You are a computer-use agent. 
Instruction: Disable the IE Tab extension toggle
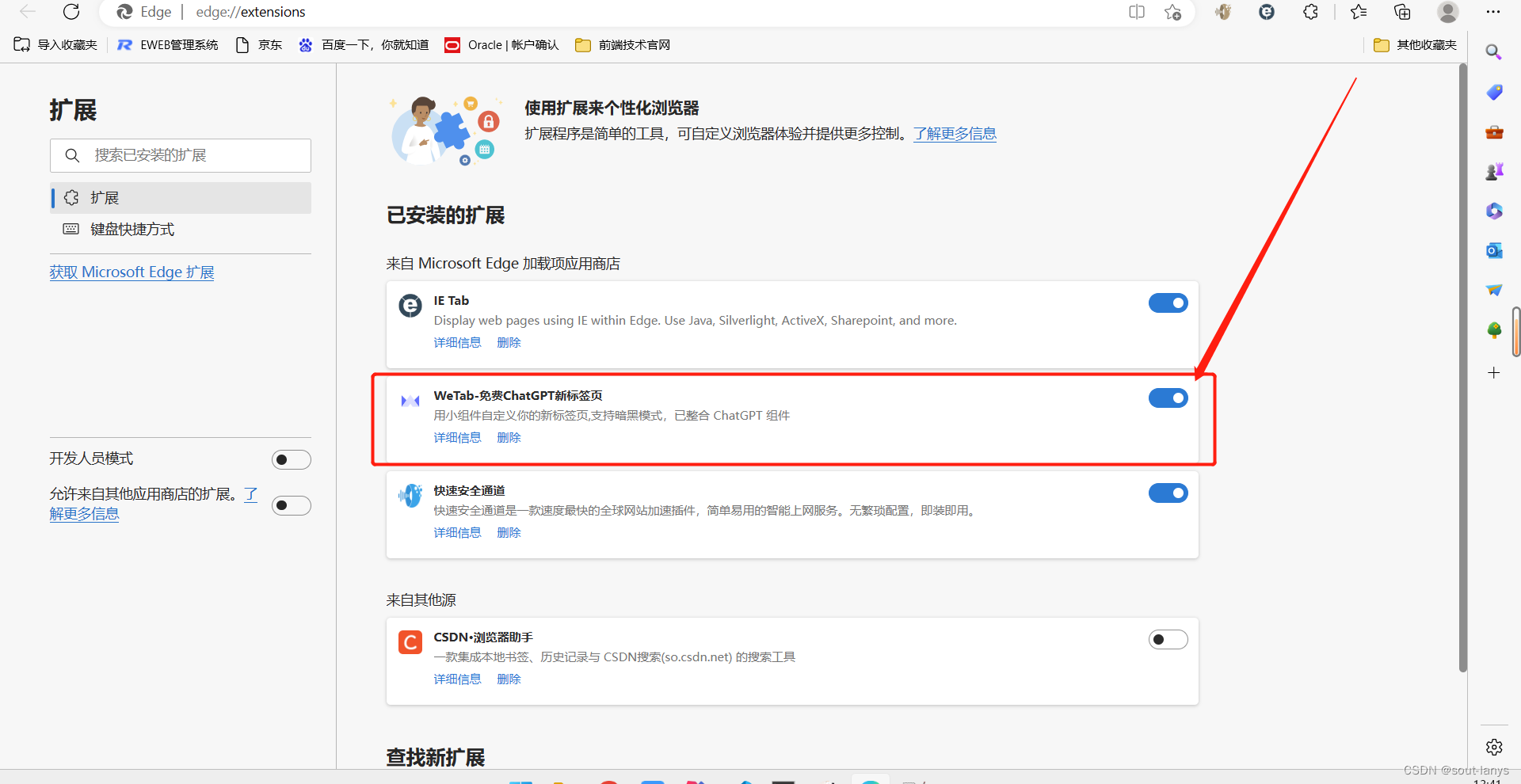[1168, 303]
